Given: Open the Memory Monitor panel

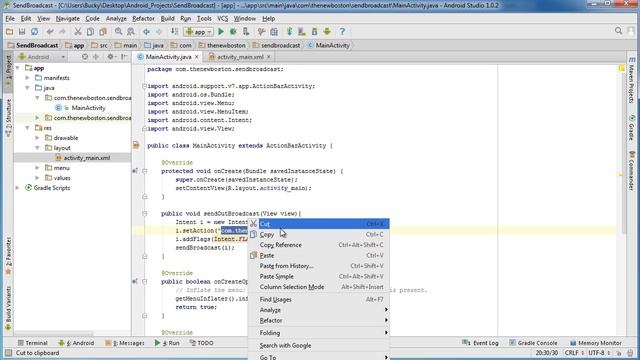Looking at the screenshot, I should (x=596, y=343).
